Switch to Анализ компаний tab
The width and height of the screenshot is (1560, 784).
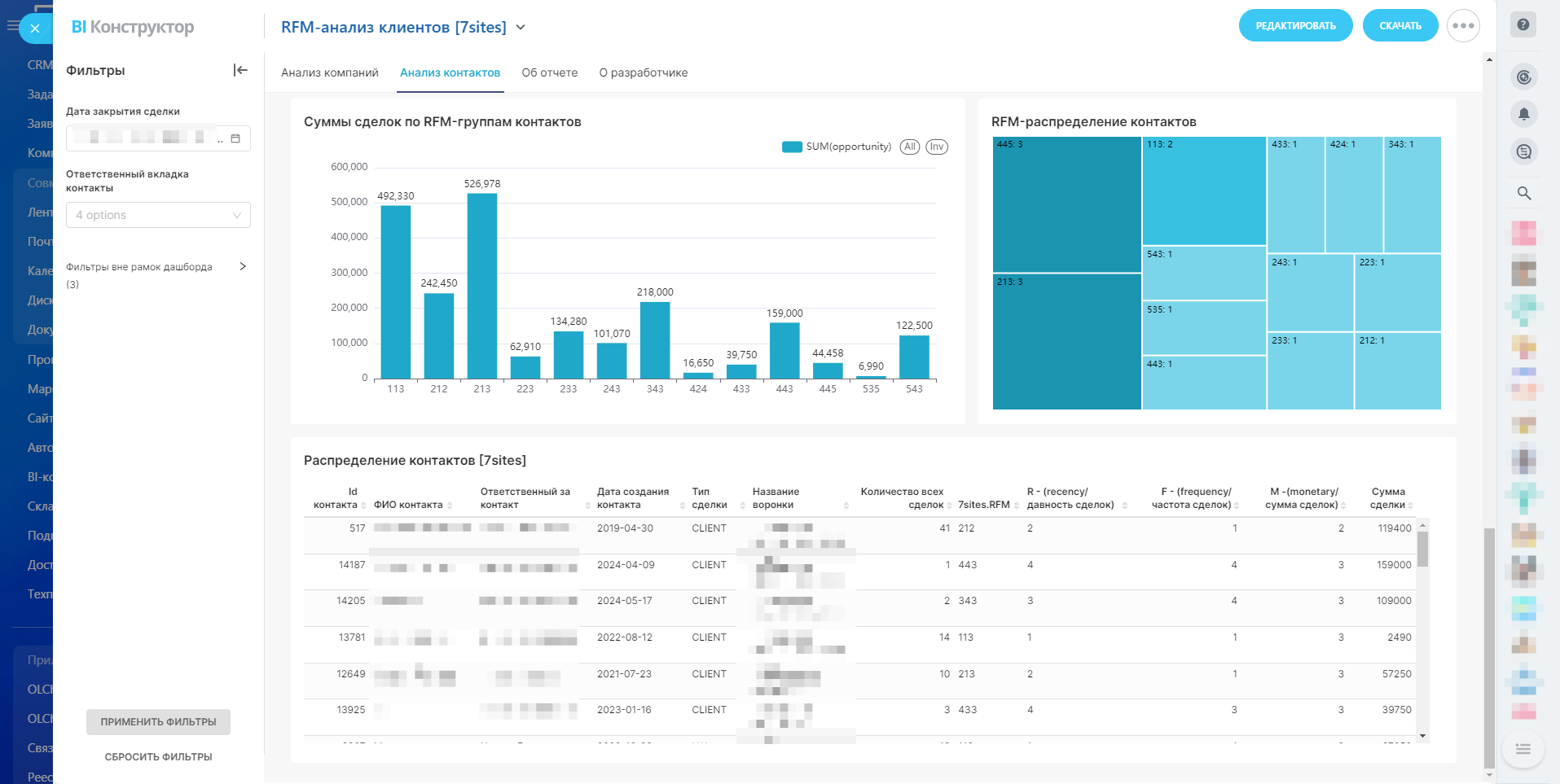tap(329, 73)
